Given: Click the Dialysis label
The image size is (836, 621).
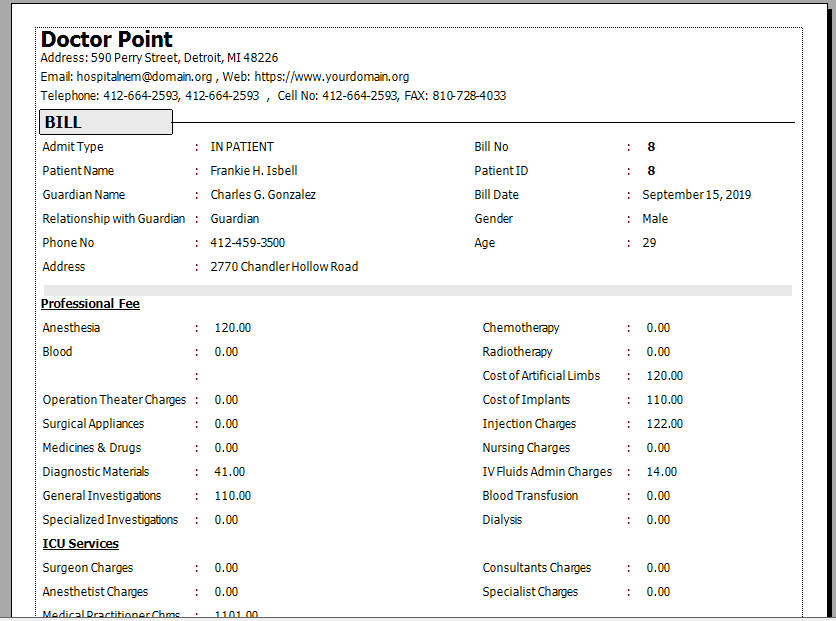Looking at the screenshot, I should coord(502,520).
